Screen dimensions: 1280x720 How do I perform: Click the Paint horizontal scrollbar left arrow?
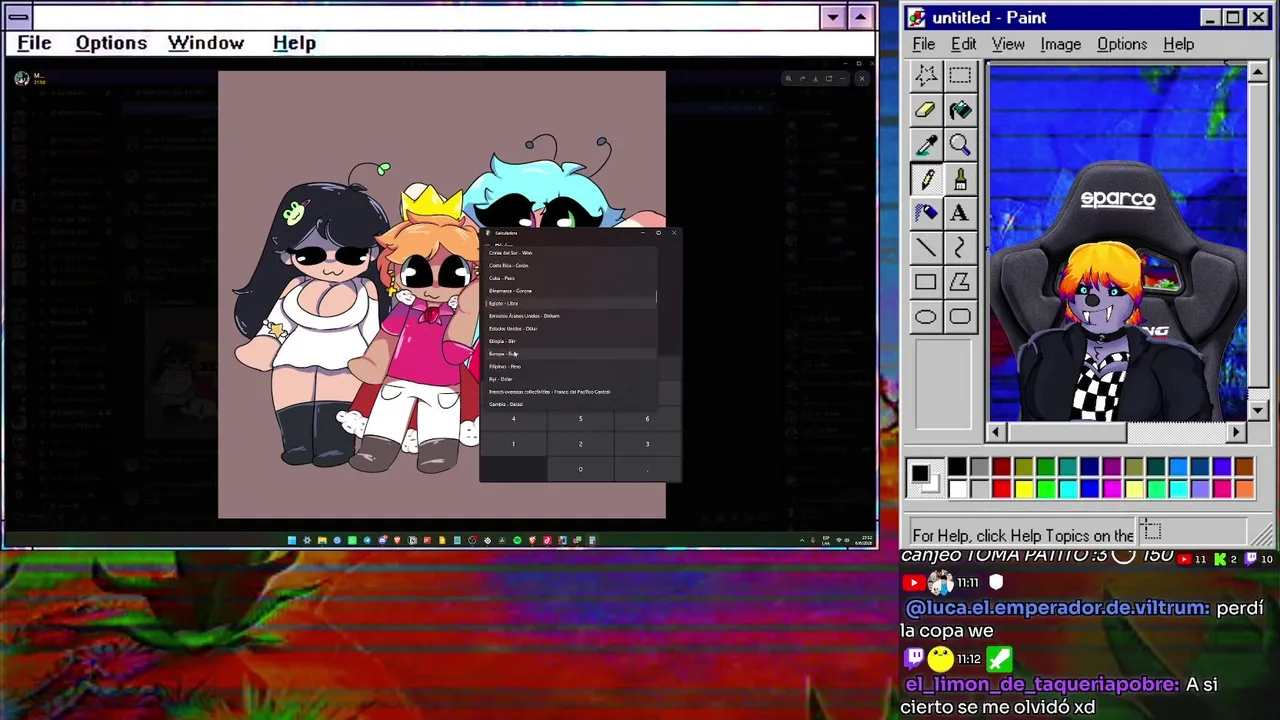pos(996,432)
